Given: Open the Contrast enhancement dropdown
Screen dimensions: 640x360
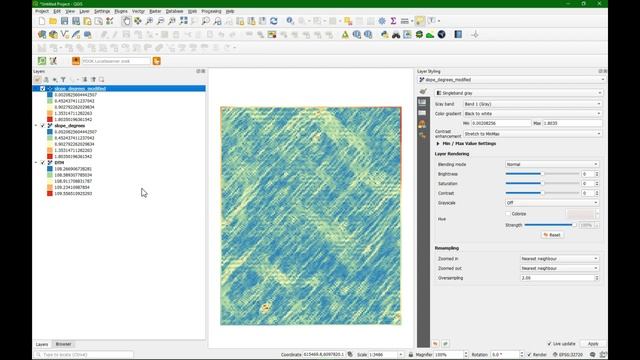Looking at the screenshot, I should click(532, 134).
